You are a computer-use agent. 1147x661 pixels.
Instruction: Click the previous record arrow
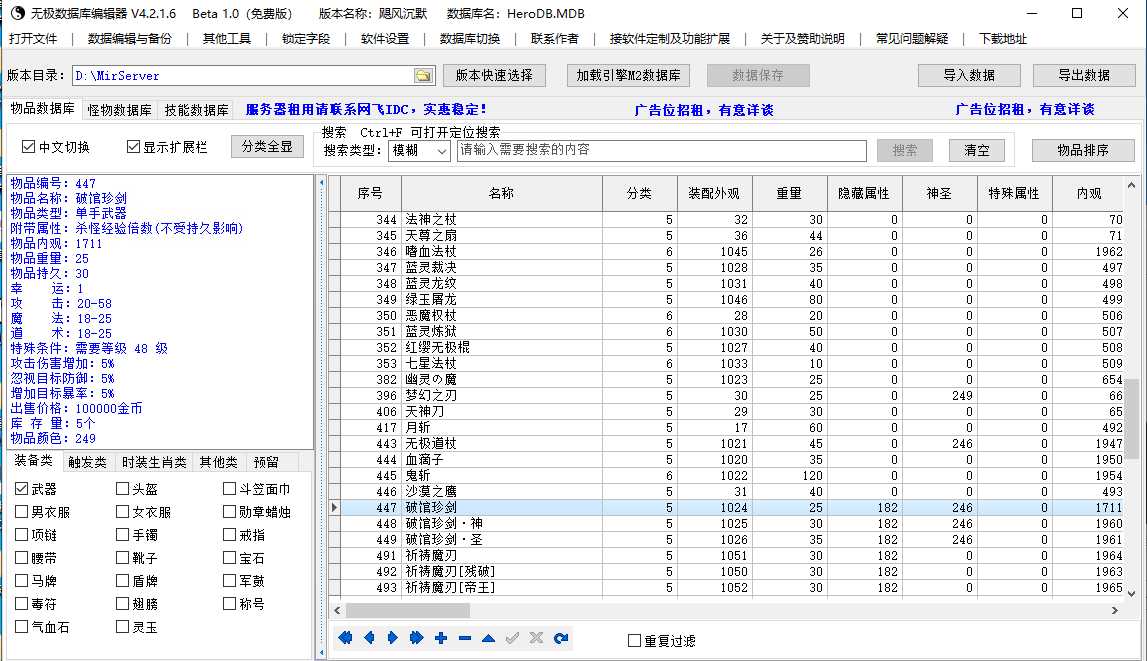369,638
